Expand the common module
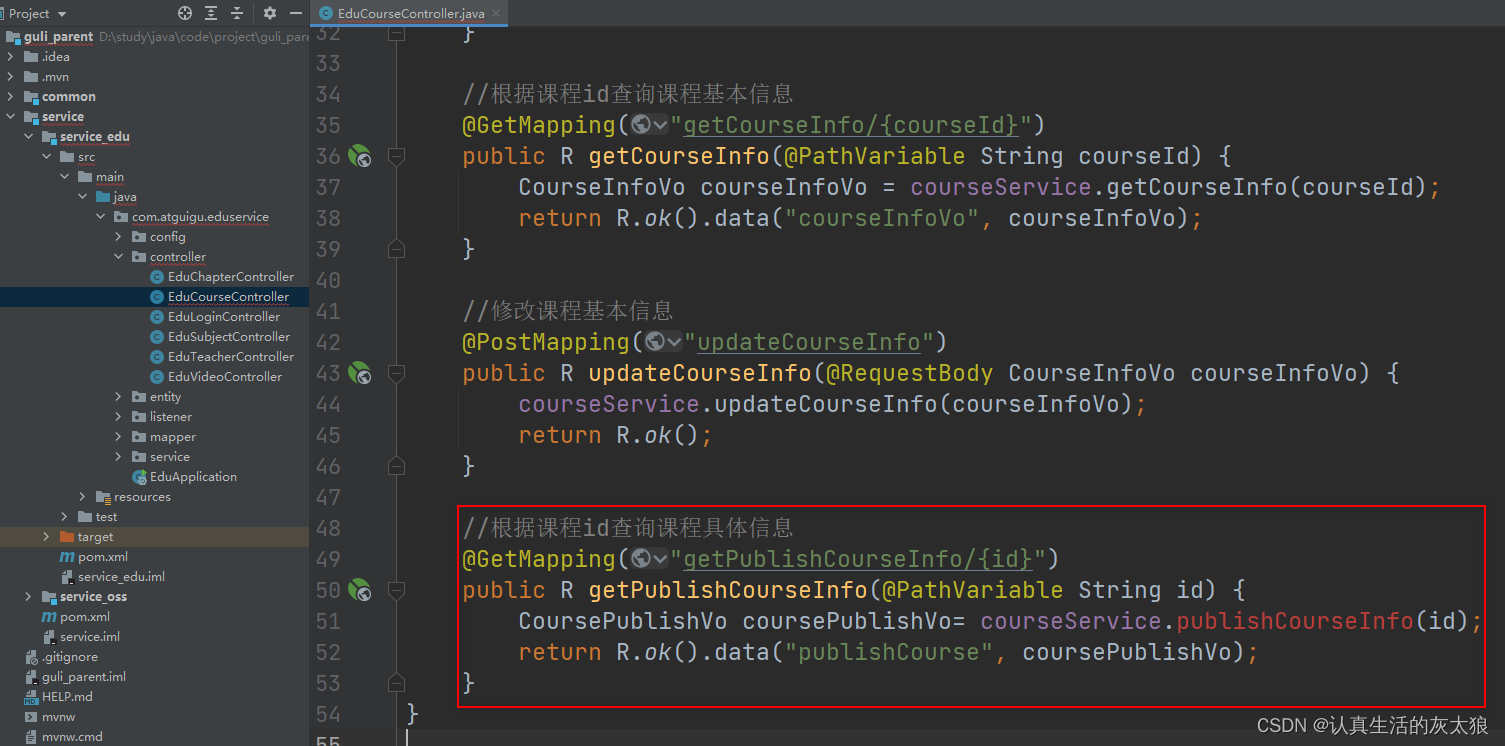This screenshot has height=746, width=1505. click(x=11, y=97)
